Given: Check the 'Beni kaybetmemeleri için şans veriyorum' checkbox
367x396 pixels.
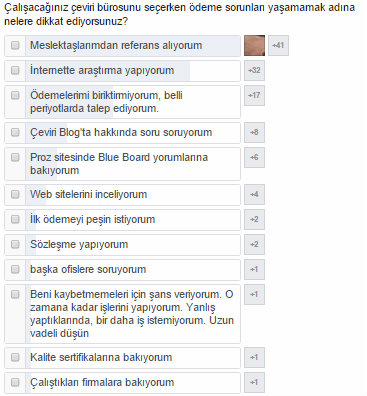Looking at the screenshot, I should [15, 294].
